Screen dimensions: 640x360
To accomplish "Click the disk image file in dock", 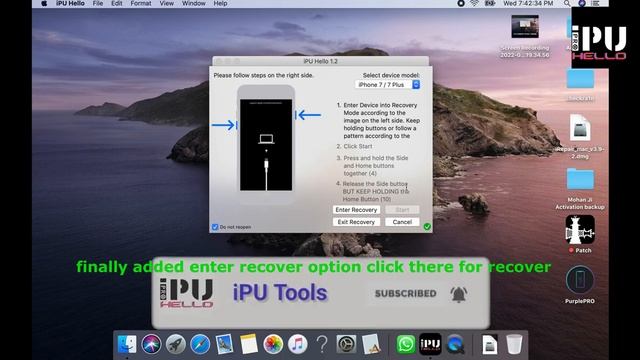I will (489, 344).
